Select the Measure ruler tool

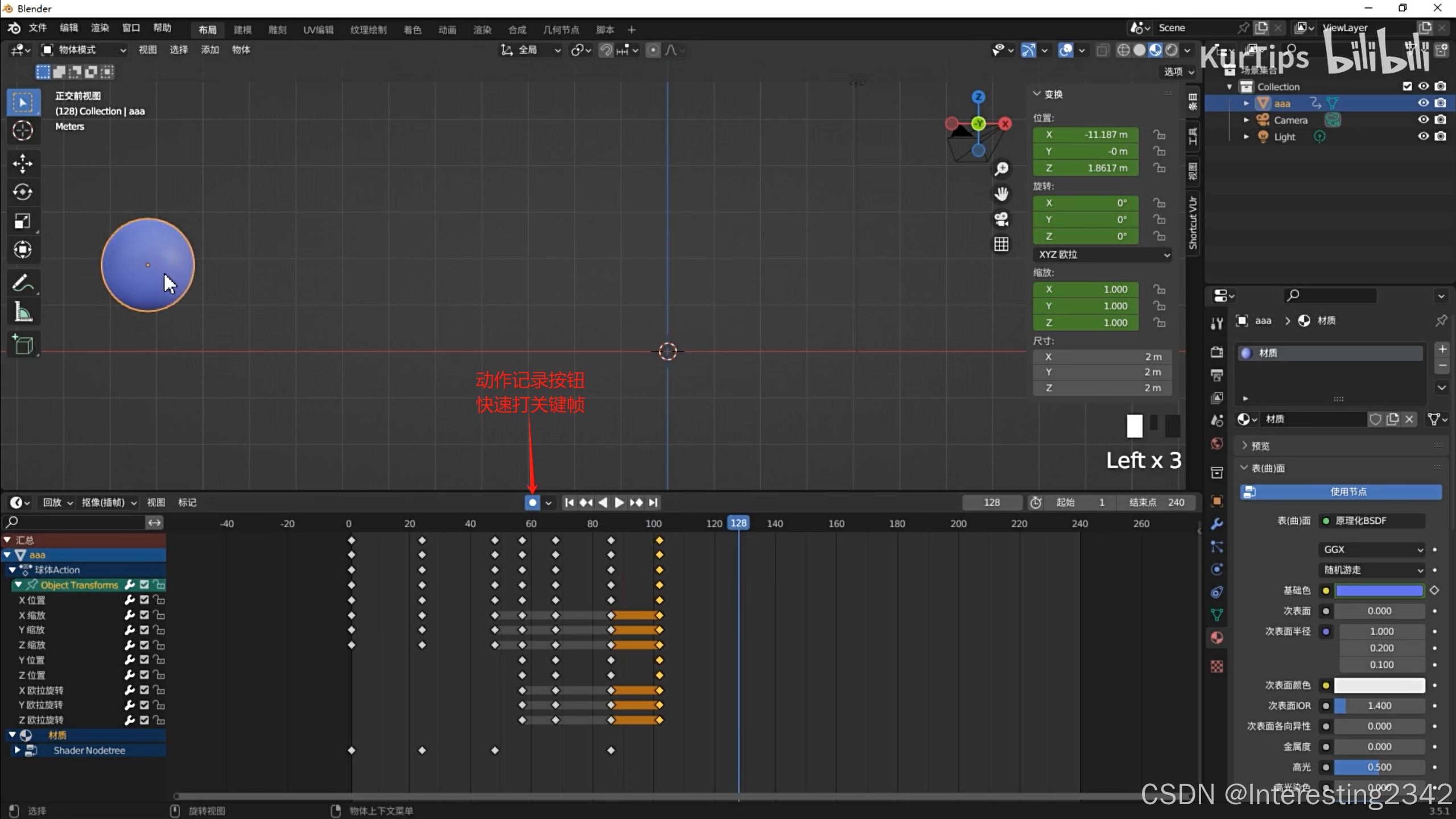click(23, 312)
